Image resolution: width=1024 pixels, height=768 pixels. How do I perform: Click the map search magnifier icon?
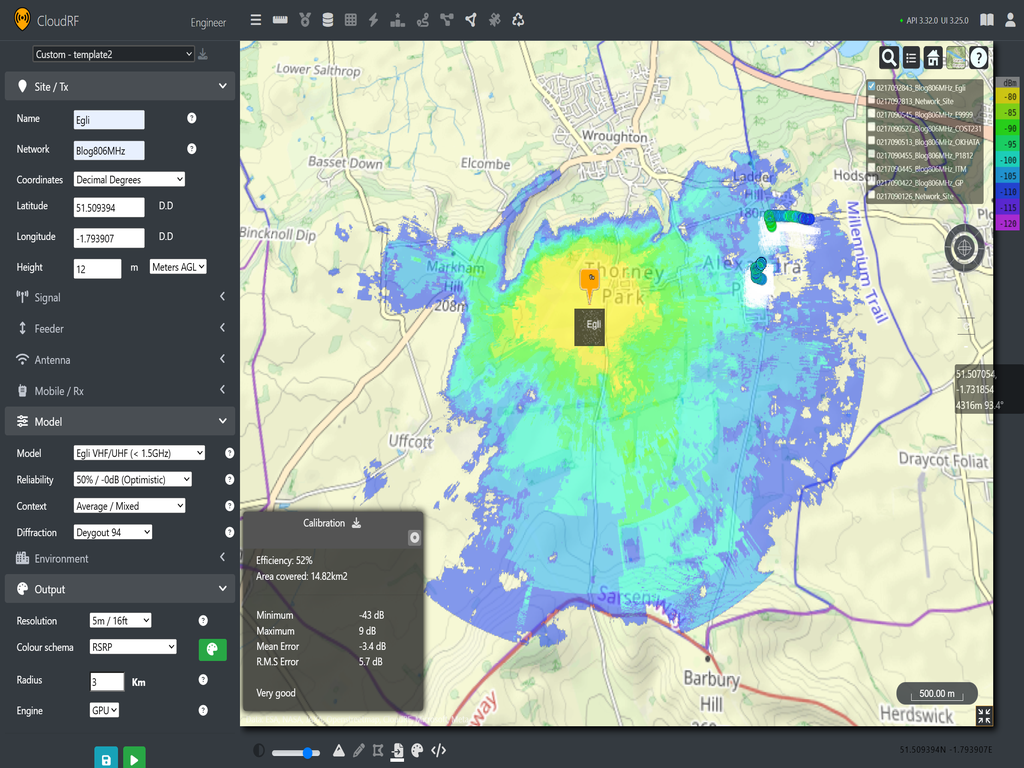click(x=889, y=57)
